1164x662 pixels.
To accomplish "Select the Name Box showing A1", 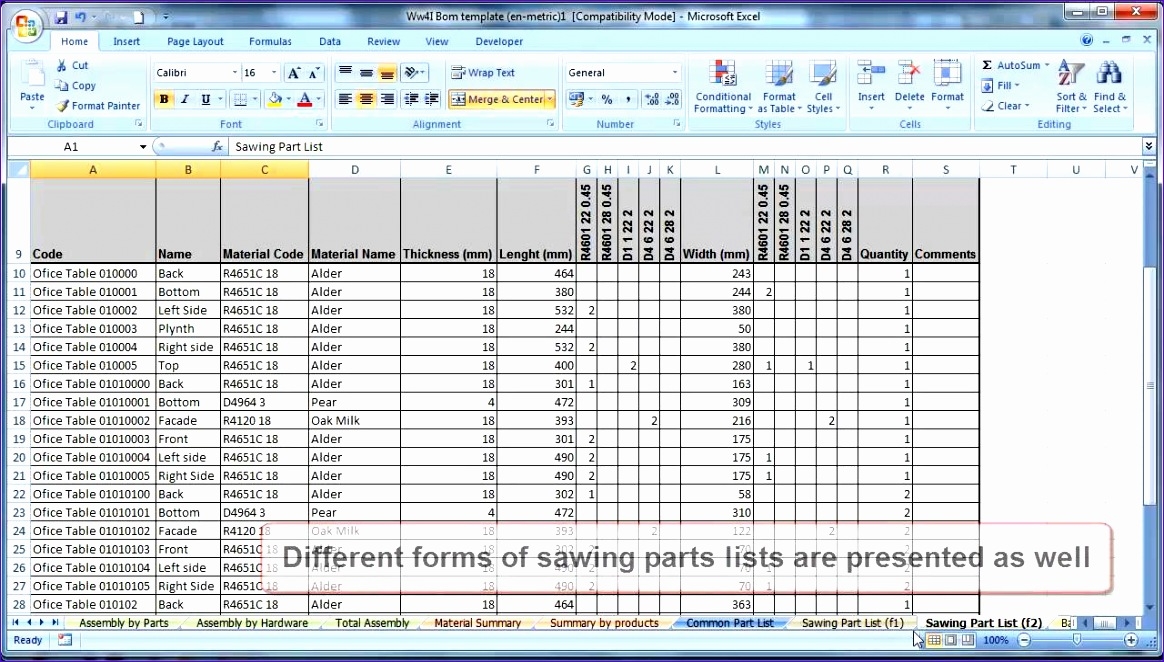I will [x=70, y=146].
